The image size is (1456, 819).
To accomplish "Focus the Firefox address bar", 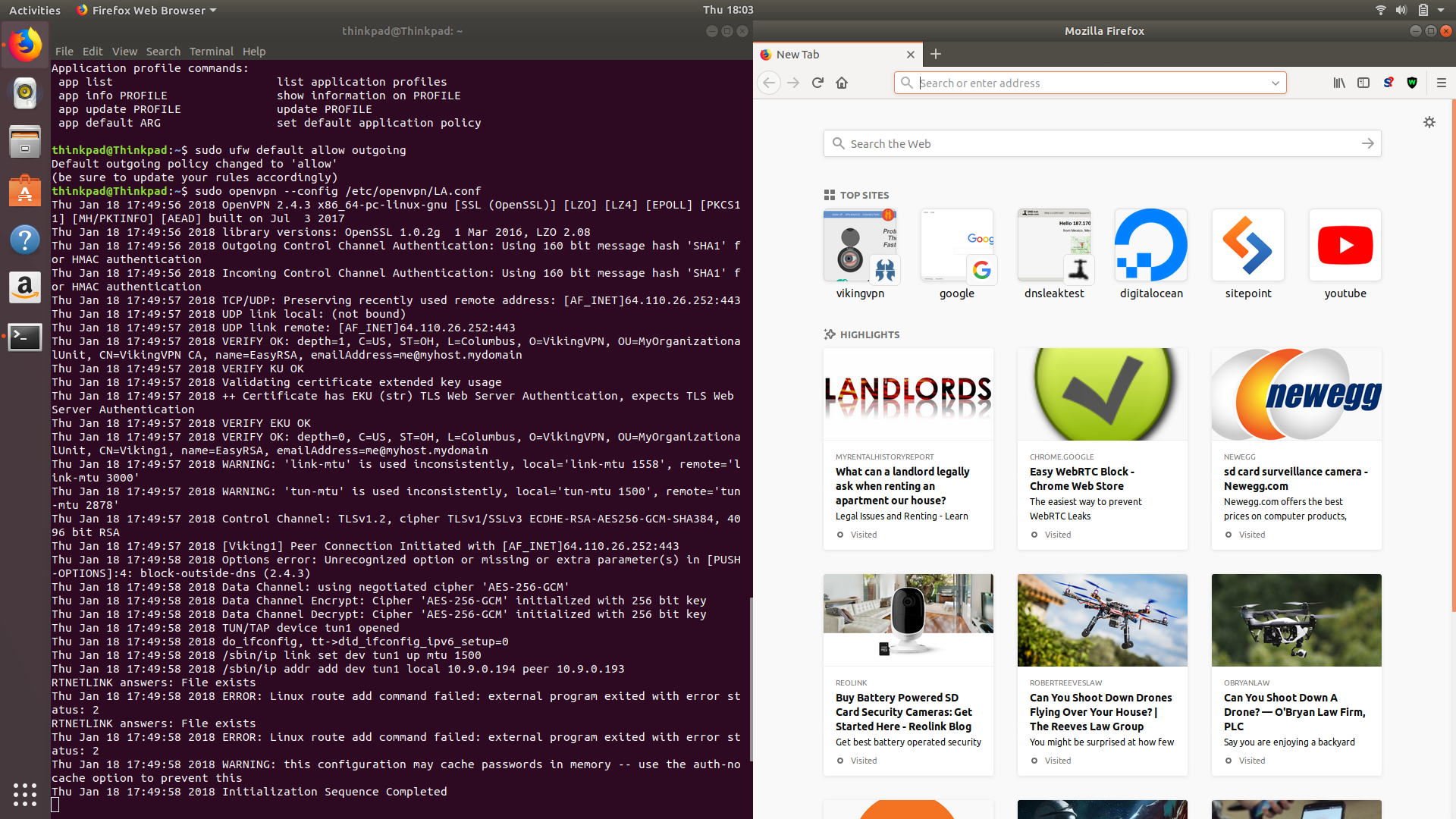I will coord(1089,83).
